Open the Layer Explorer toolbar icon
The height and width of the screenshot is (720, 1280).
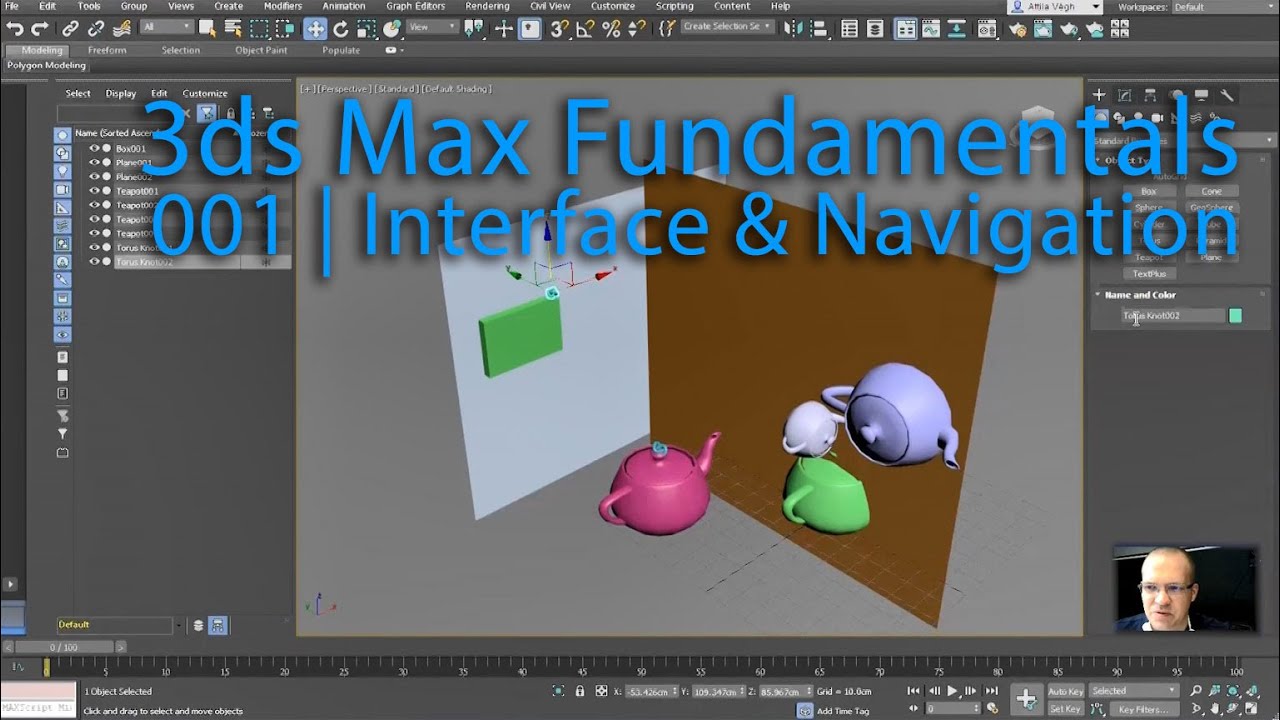tap(875, 28)
